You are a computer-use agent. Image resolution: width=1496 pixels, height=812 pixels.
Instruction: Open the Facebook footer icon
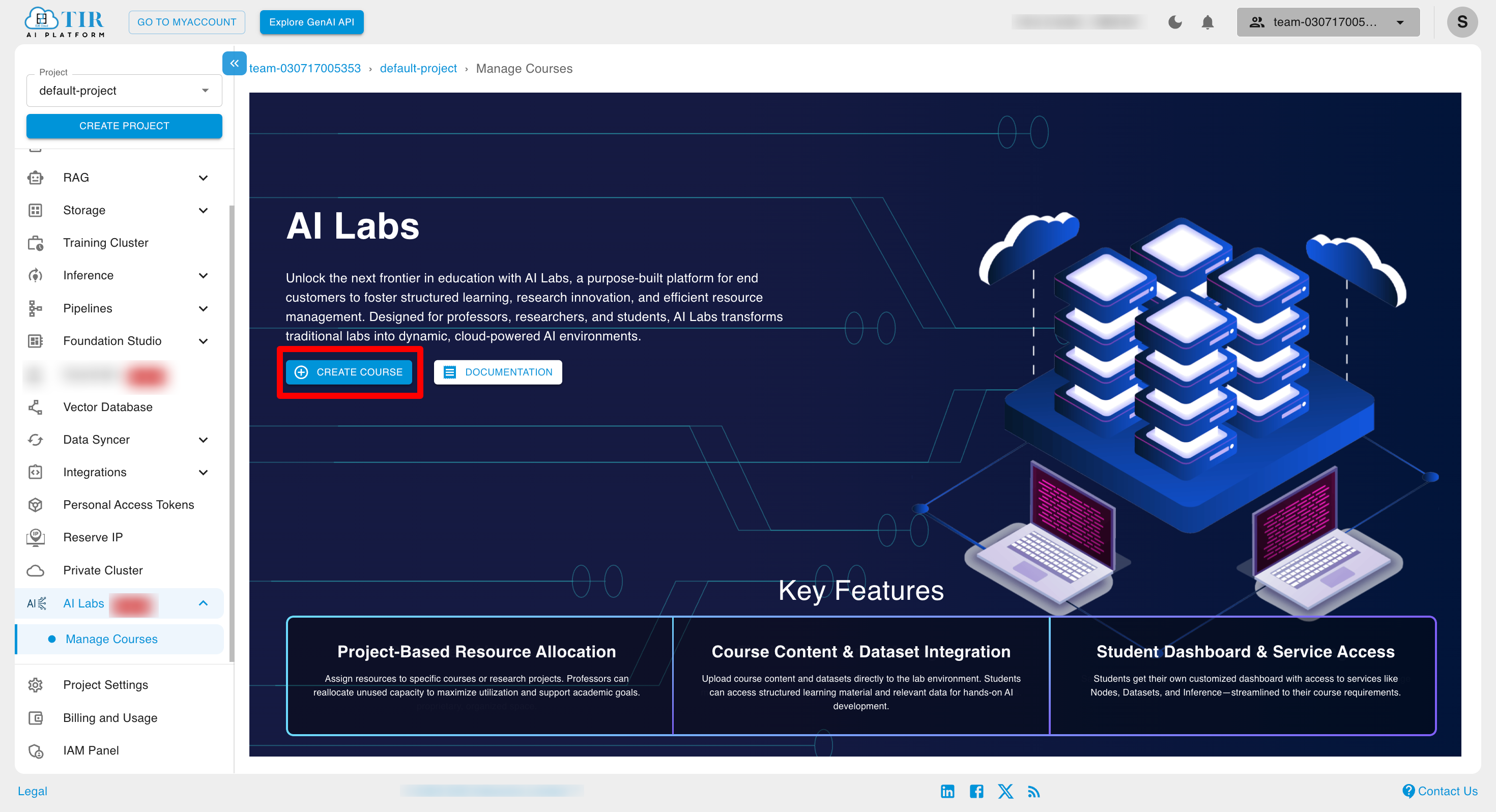click(976, 791)
